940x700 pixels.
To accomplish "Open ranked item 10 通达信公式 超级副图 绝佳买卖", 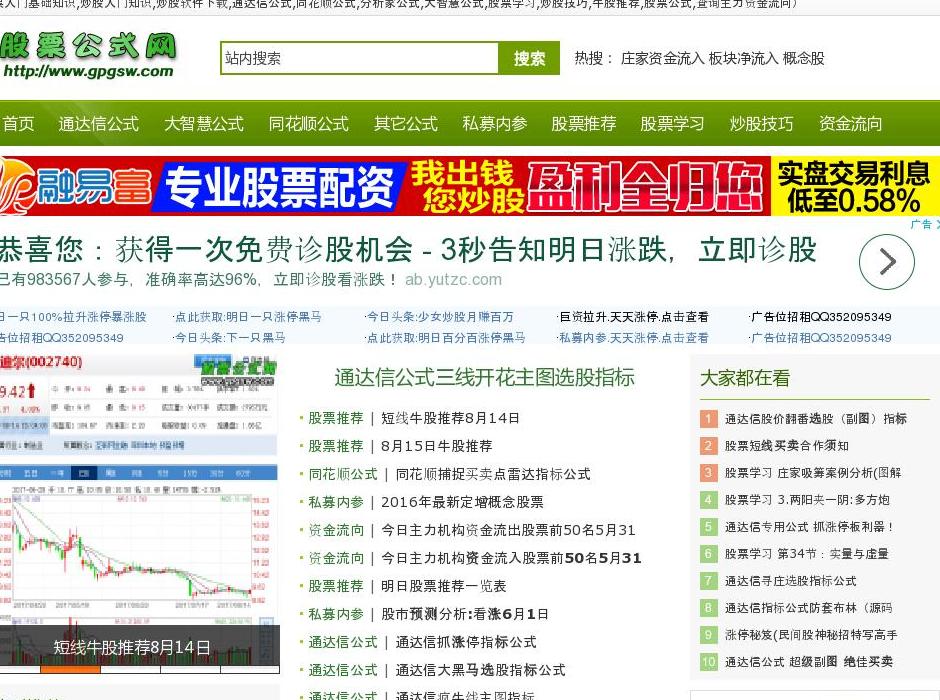I will click(x=809, y=662).
